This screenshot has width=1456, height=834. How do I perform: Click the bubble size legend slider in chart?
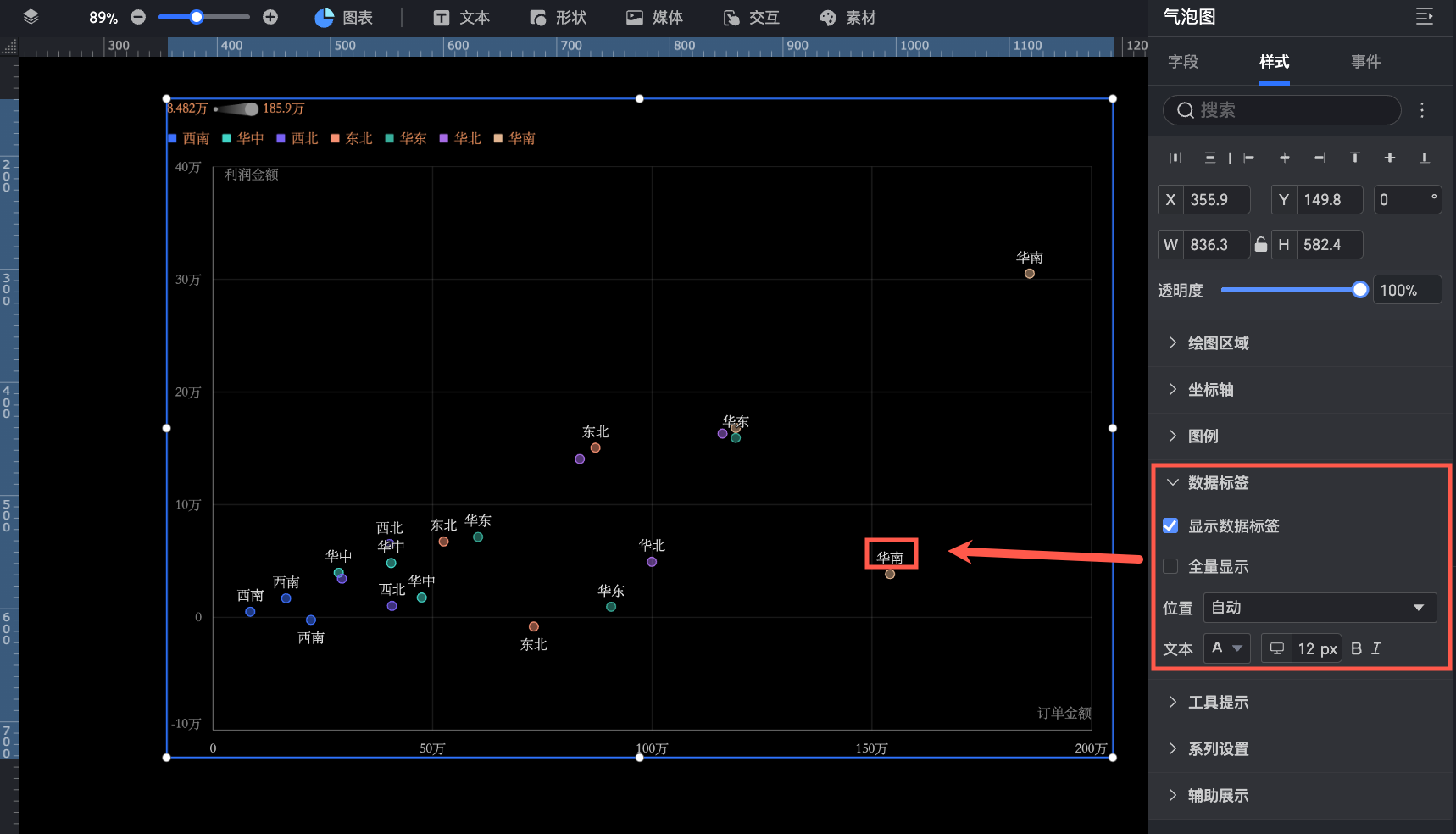click(x=236, y=108)
